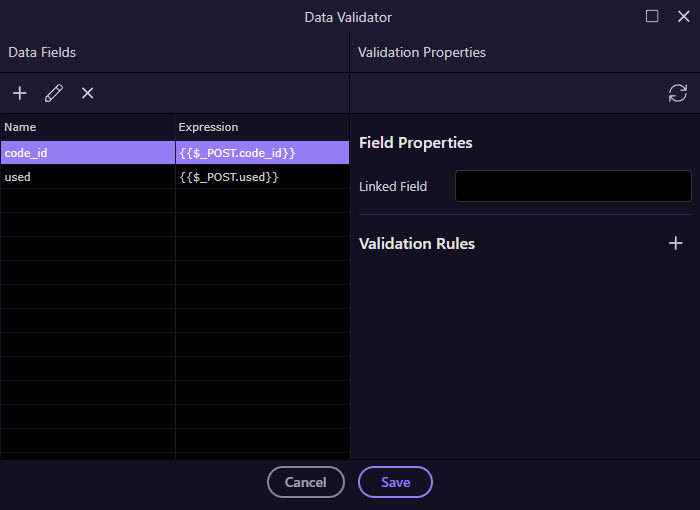Image resolution: width=700 pixels, height=510 pixels.
Task: Sort by the Expression column header
Action: 262,127
